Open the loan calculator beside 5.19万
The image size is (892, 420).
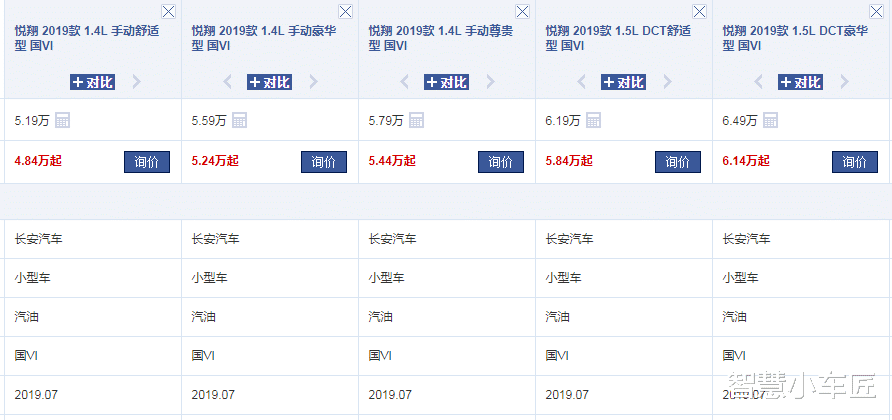[63, 120]
